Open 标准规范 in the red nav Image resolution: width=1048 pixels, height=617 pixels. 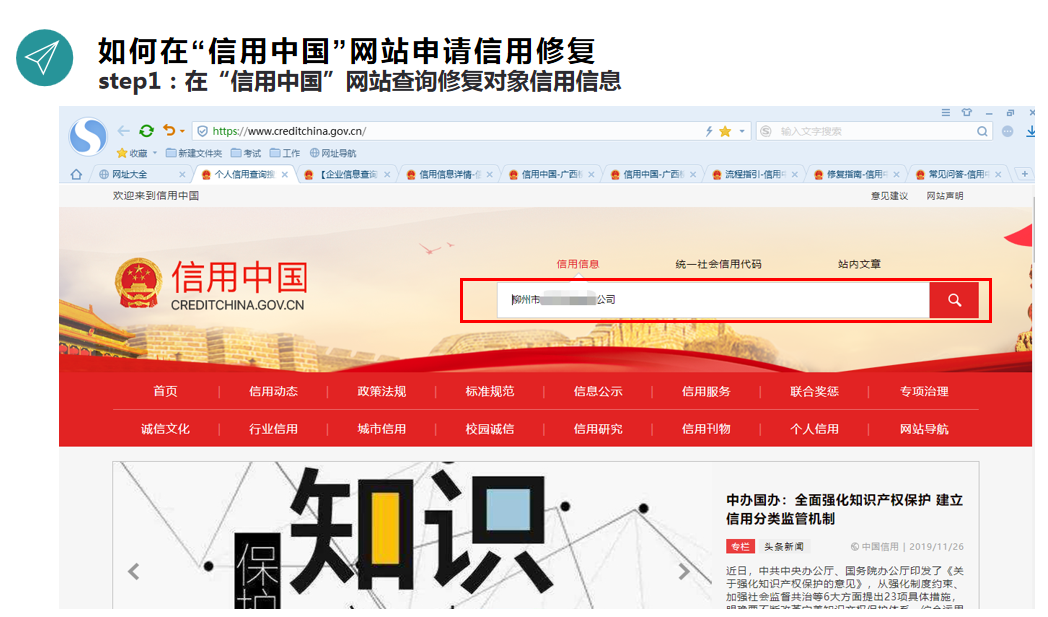(x=490, y=391)
